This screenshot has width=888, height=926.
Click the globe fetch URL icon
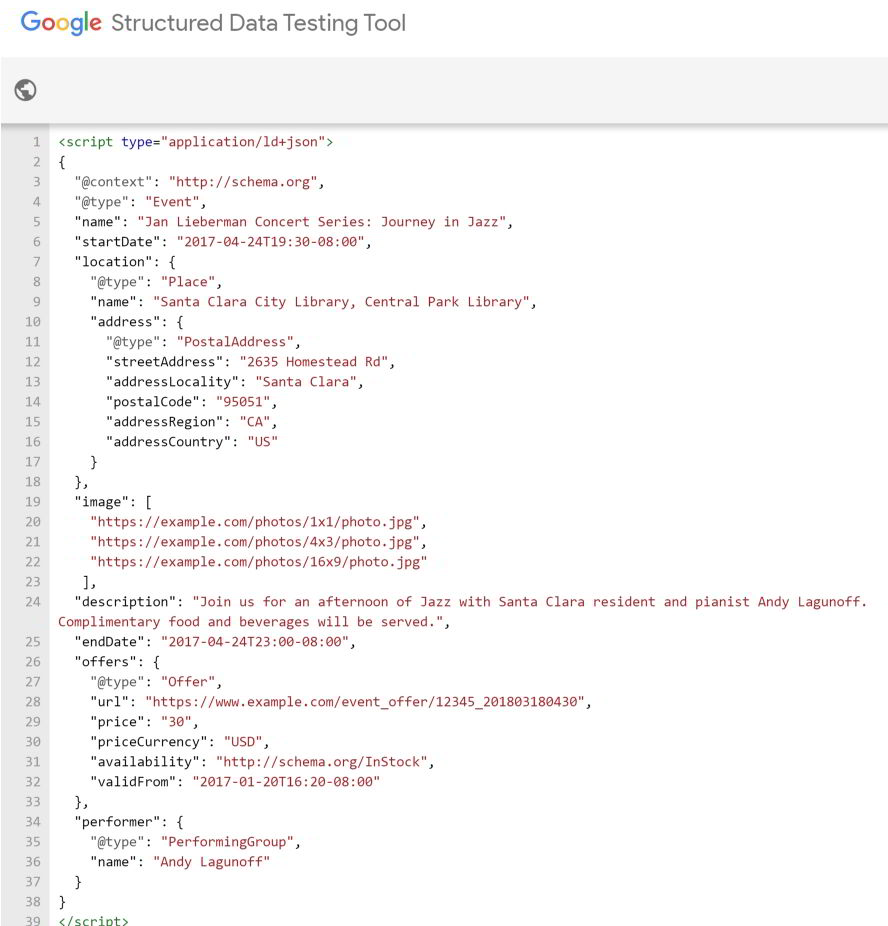(25, 90)
